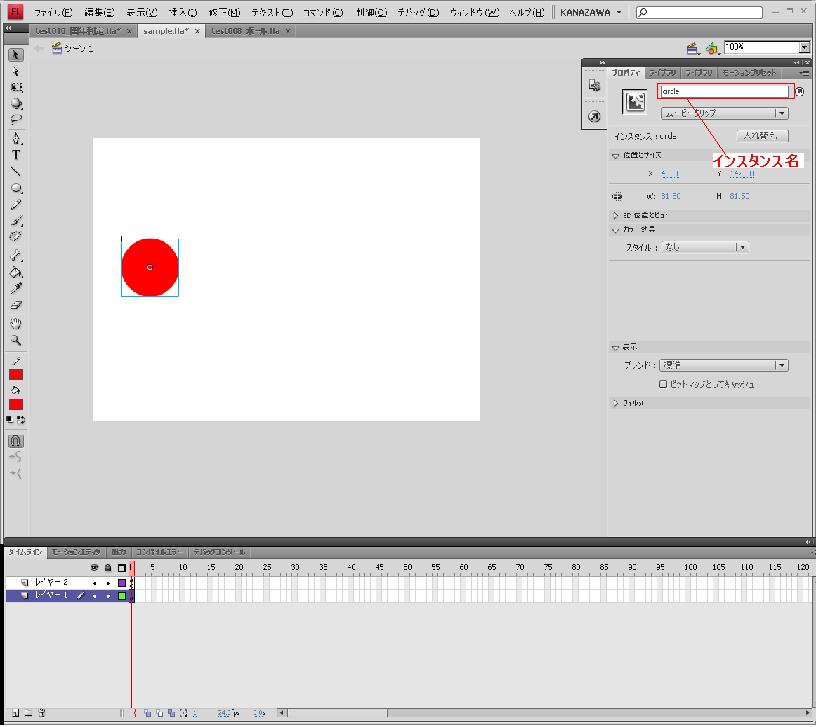Select the Deco tool
Screen dimensions: 818x727
point(16,237)
